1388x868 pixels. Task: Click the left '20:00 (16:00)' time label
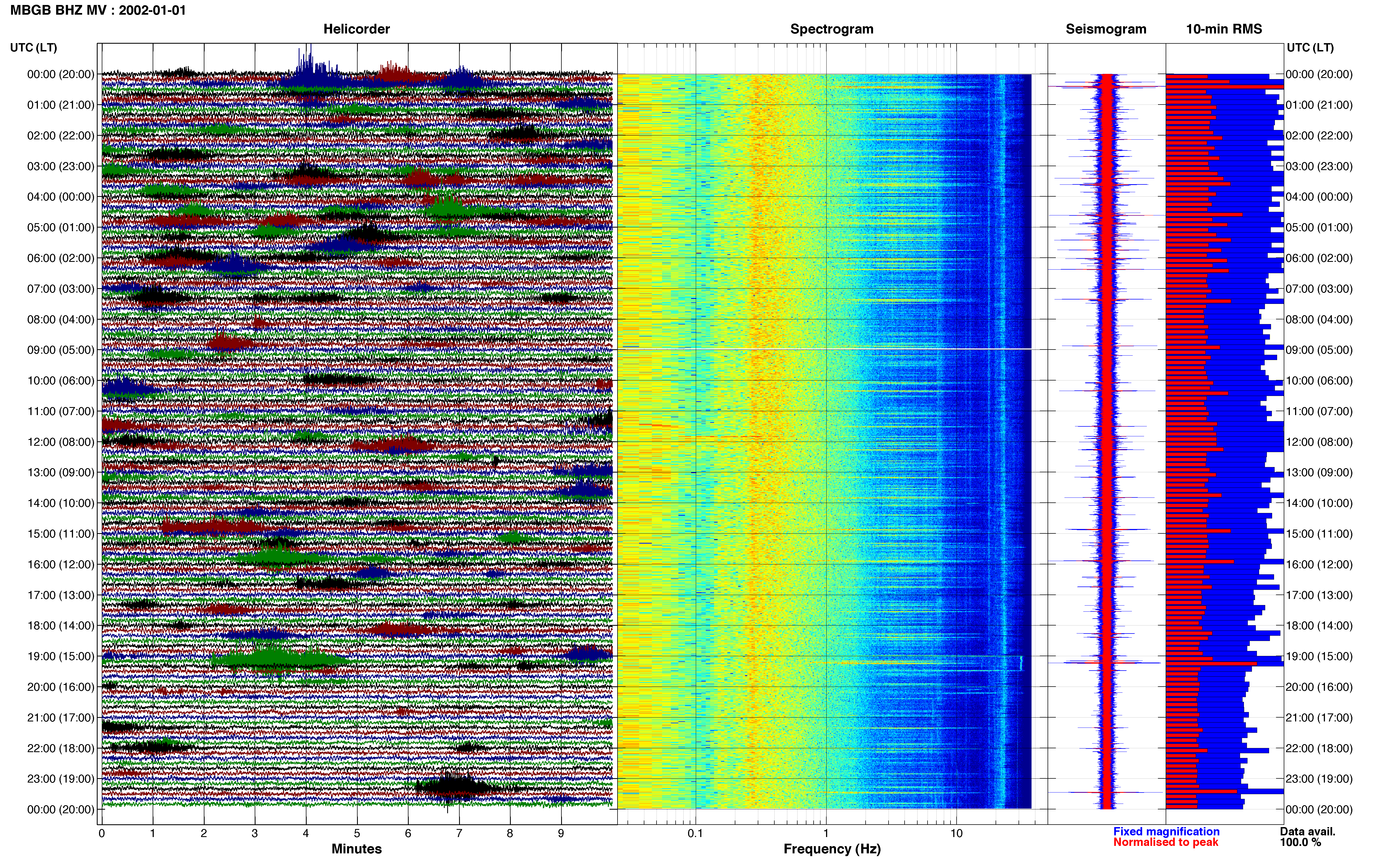(x=60, y=687)
